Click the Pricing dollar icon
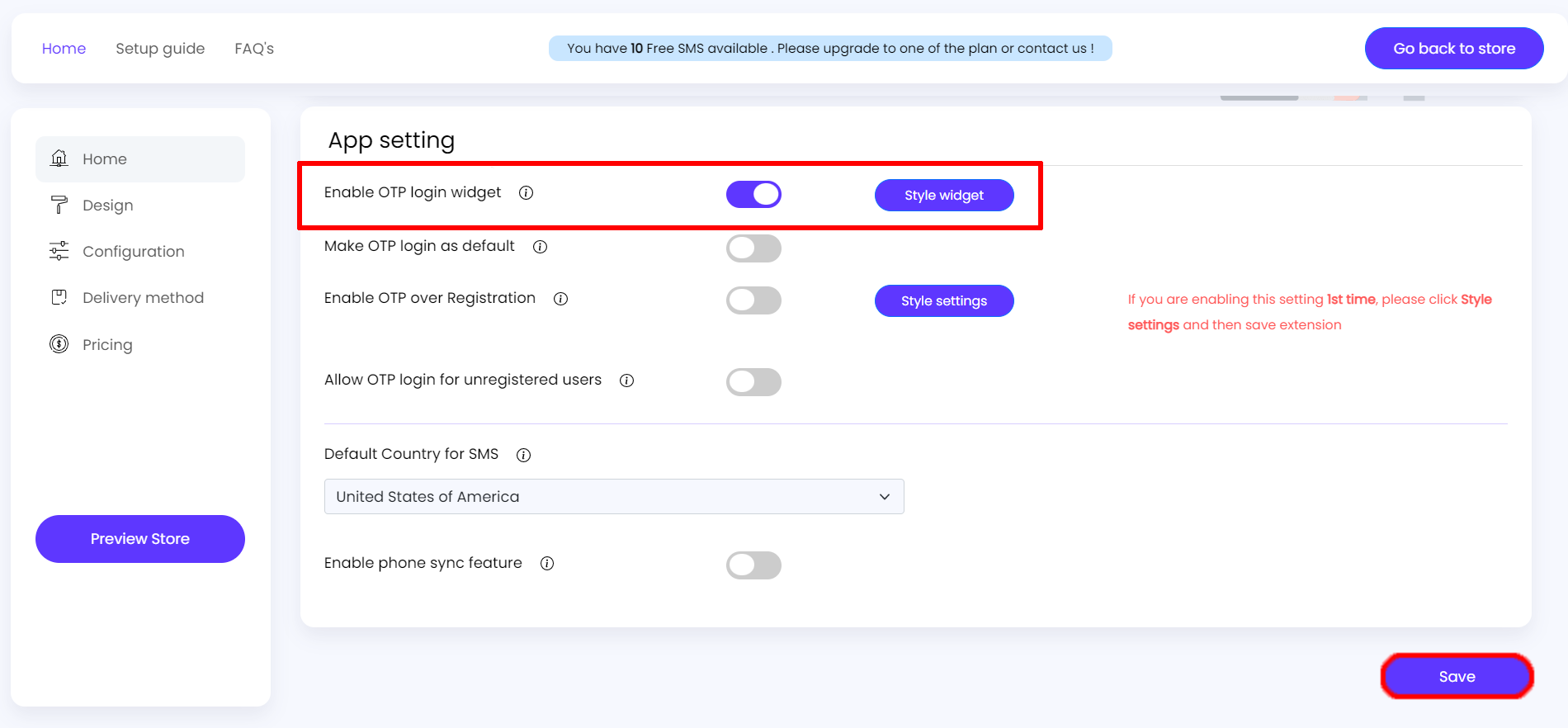This screenshot has height=728, width=1568. [59, 344]
